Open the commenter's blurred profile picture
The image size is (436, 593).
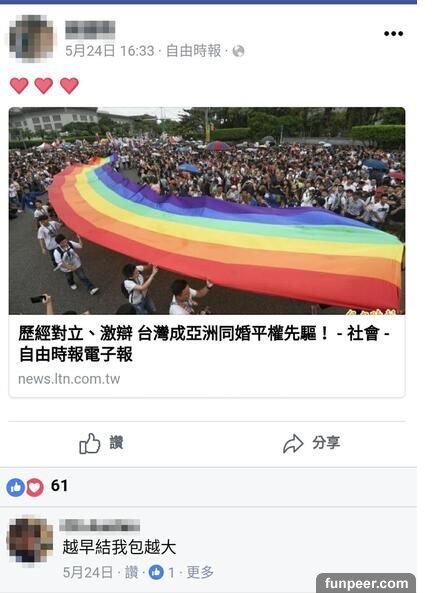coord(31,540)
